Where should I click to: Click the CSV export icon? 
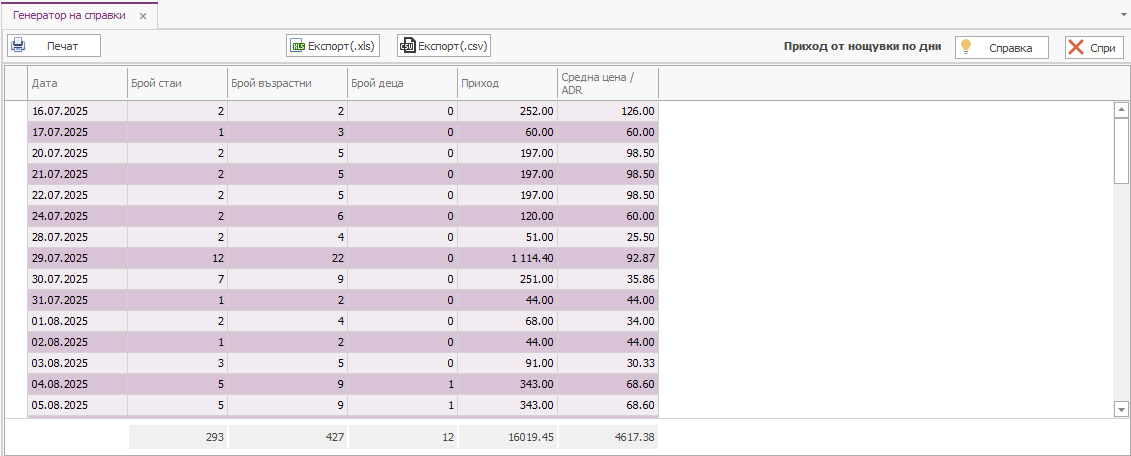coord(407,46)
